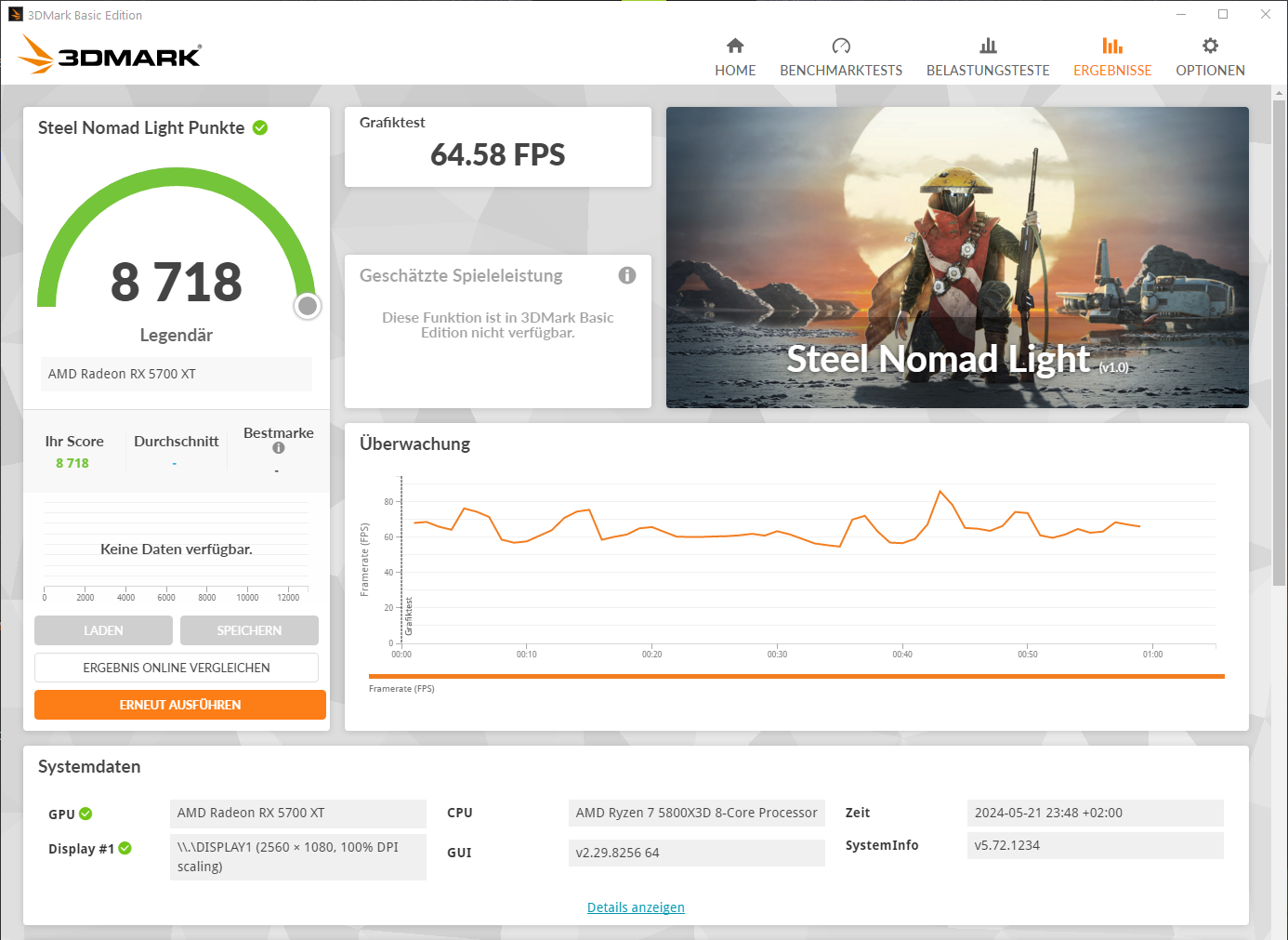Click the 00:30 time axis label
Image resolution: width=1288 pixels, height=940 pixels.
777,655
